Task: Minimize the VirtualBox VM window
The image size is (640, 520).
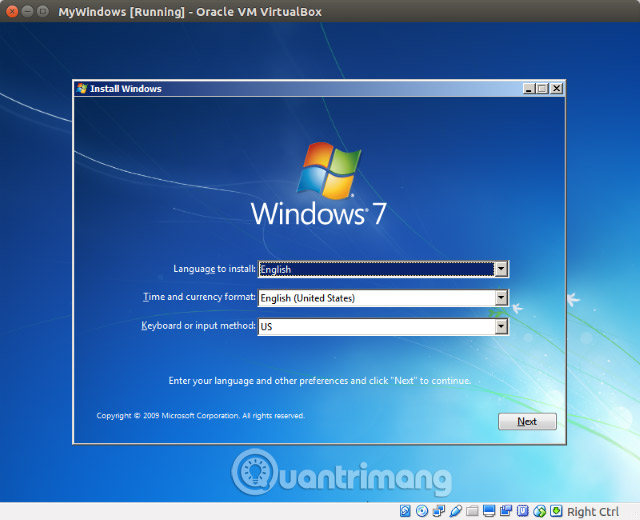Action: pos(27,11)
